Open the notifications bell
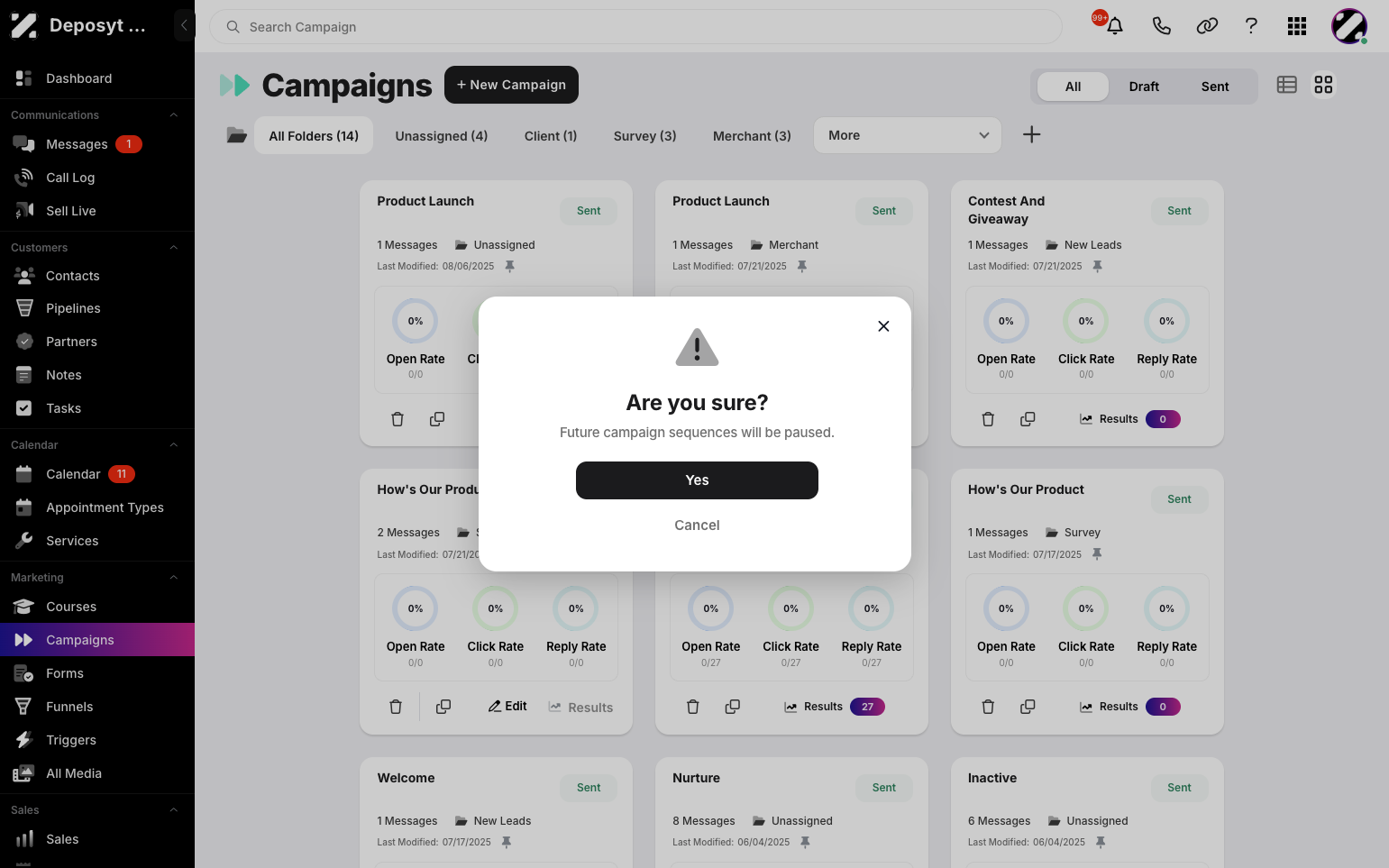This screenshot has width=1389, height=868. (1115, 26)
